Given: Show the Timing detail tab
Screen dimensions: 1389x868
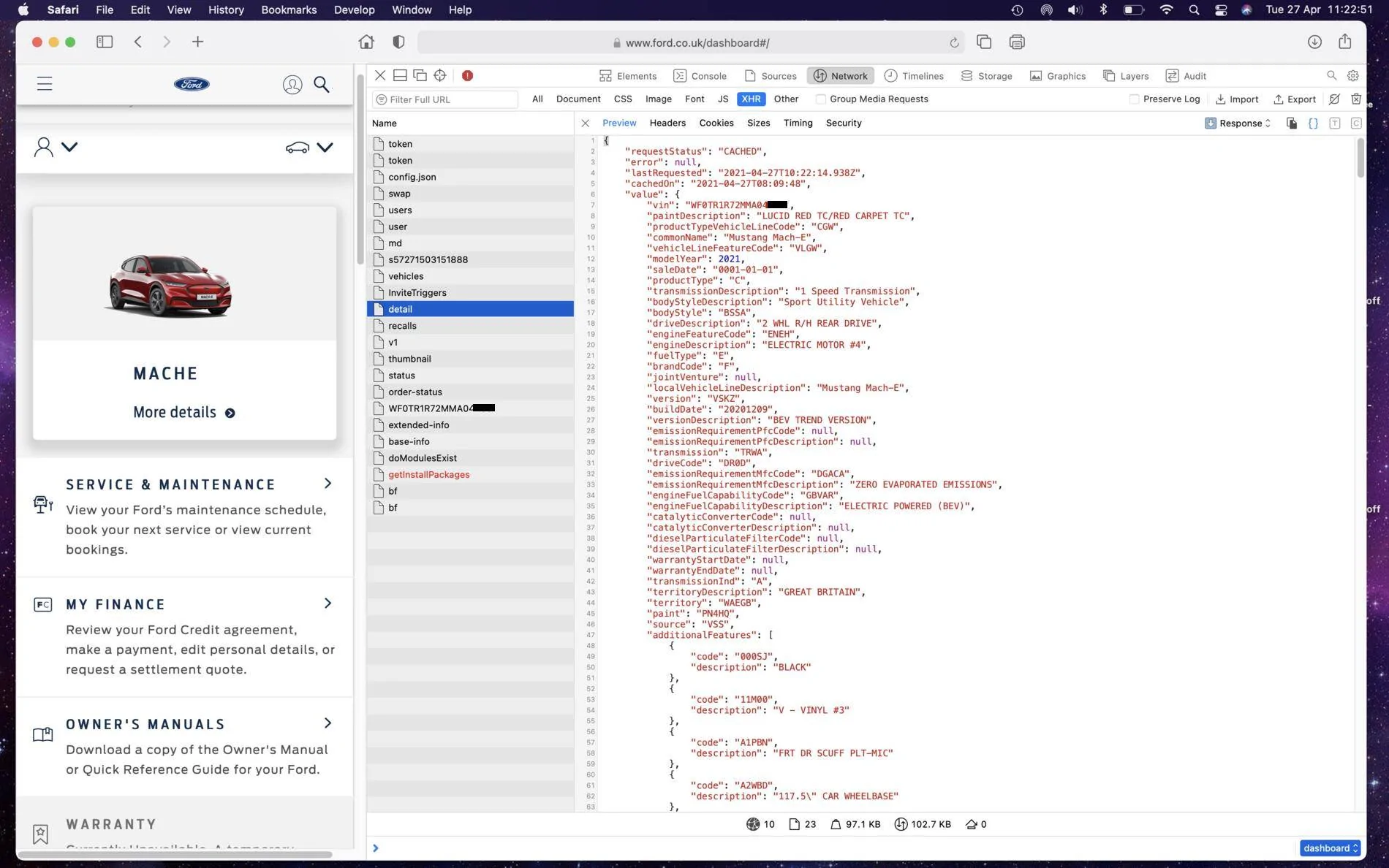Looking at the screenshot, I should coord(798,123).
